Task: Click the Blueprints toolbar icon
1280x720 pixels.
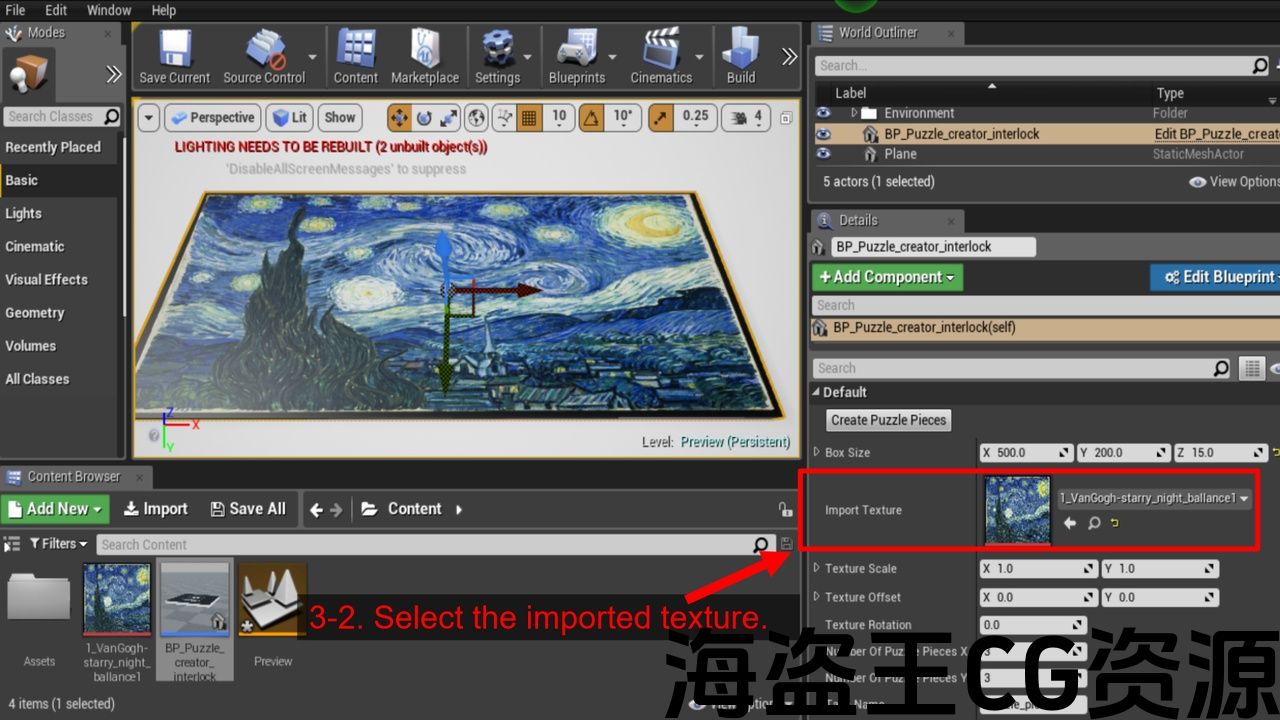Action: pyautogui.click(x=577, y=57)
